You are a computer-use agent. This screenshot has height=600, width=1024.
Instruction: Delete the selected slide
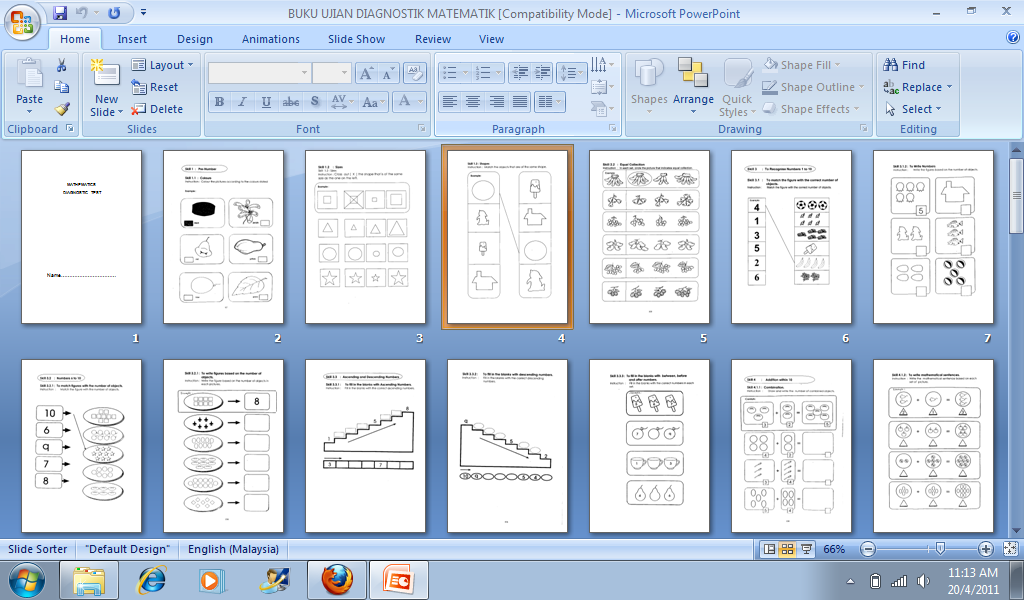157,109
